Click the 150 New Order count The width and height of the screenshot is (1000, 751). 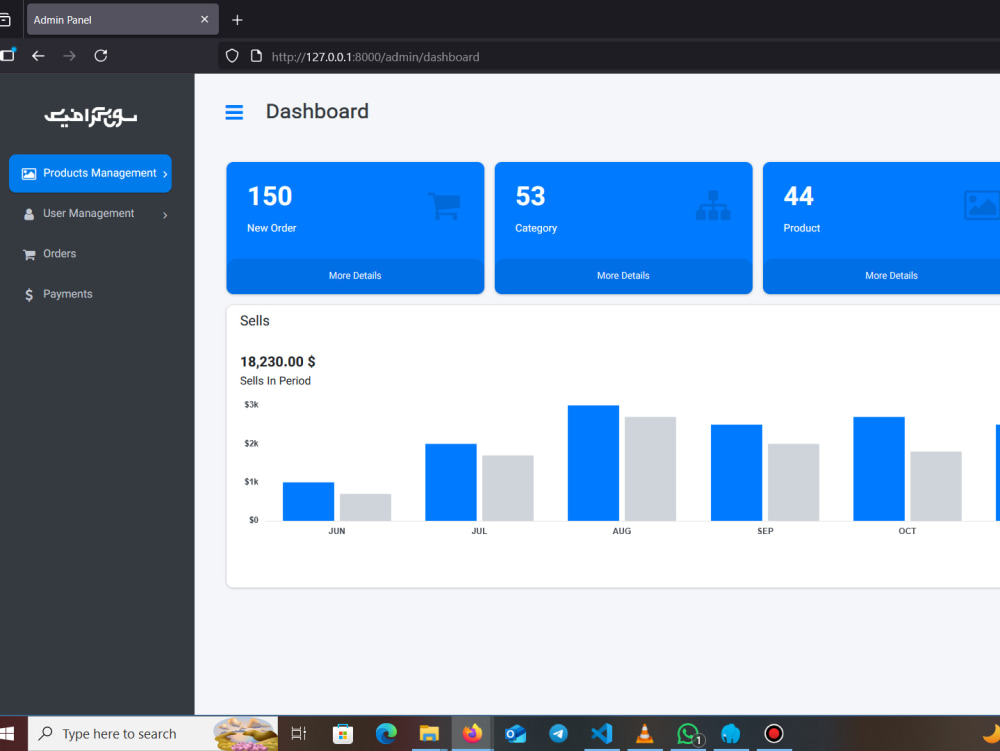pos(270,196)
